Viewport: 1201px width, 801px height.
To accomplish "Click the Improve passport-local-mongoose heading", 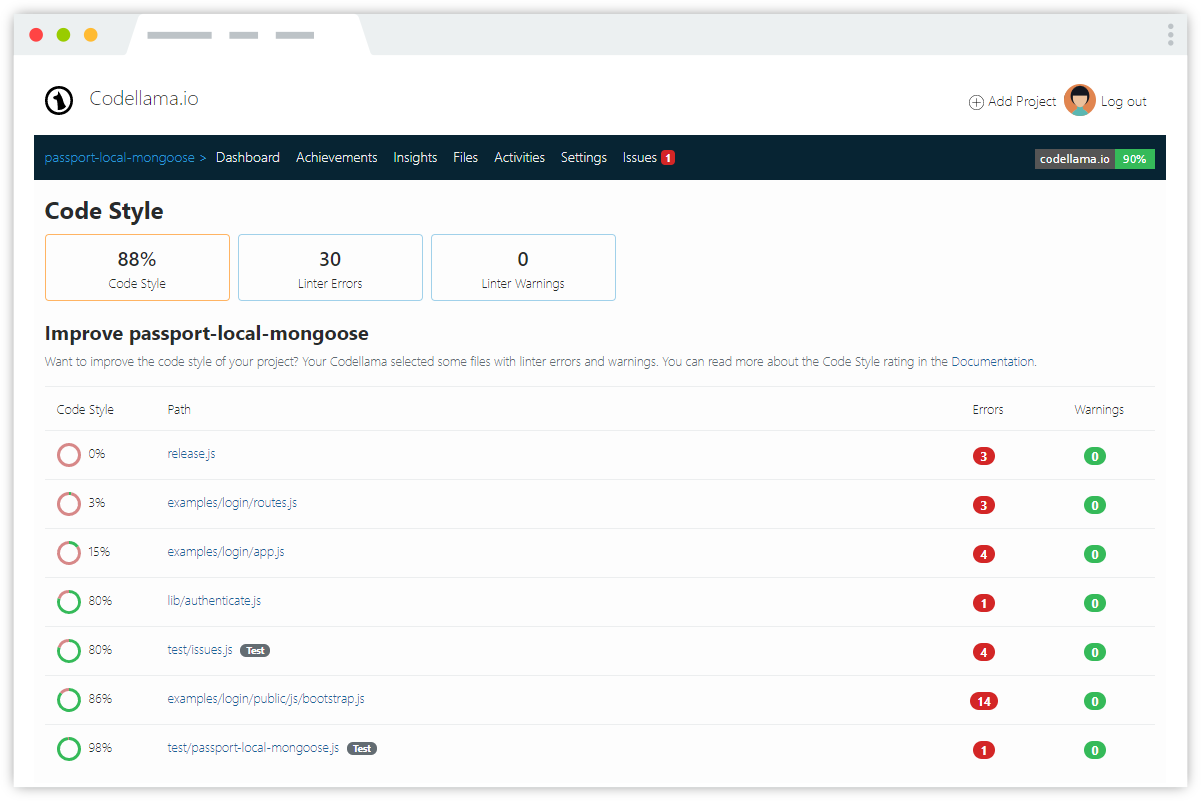I will (x=207, y=334).
